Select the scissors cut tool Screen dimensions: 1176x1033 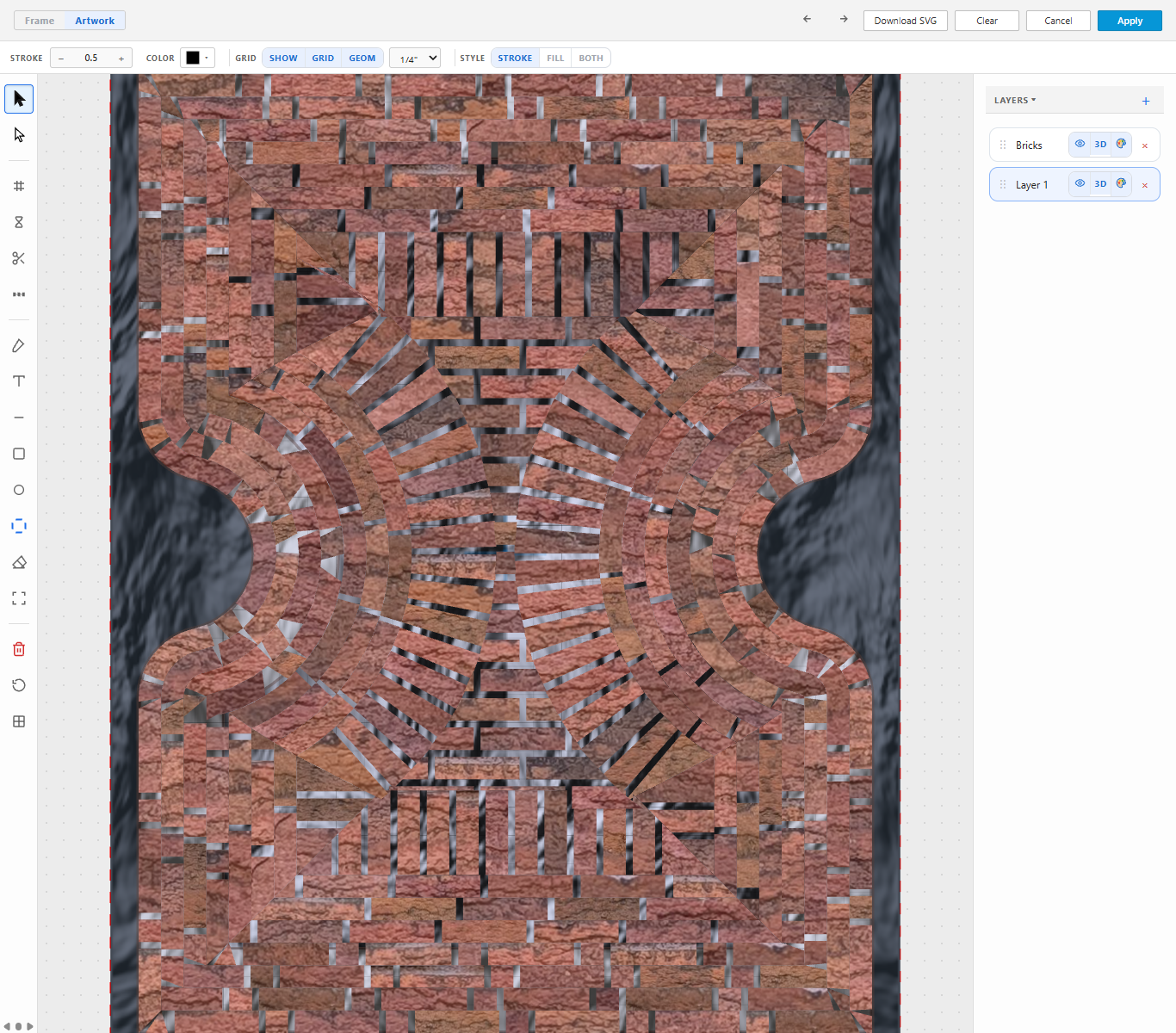pos(19,258)
